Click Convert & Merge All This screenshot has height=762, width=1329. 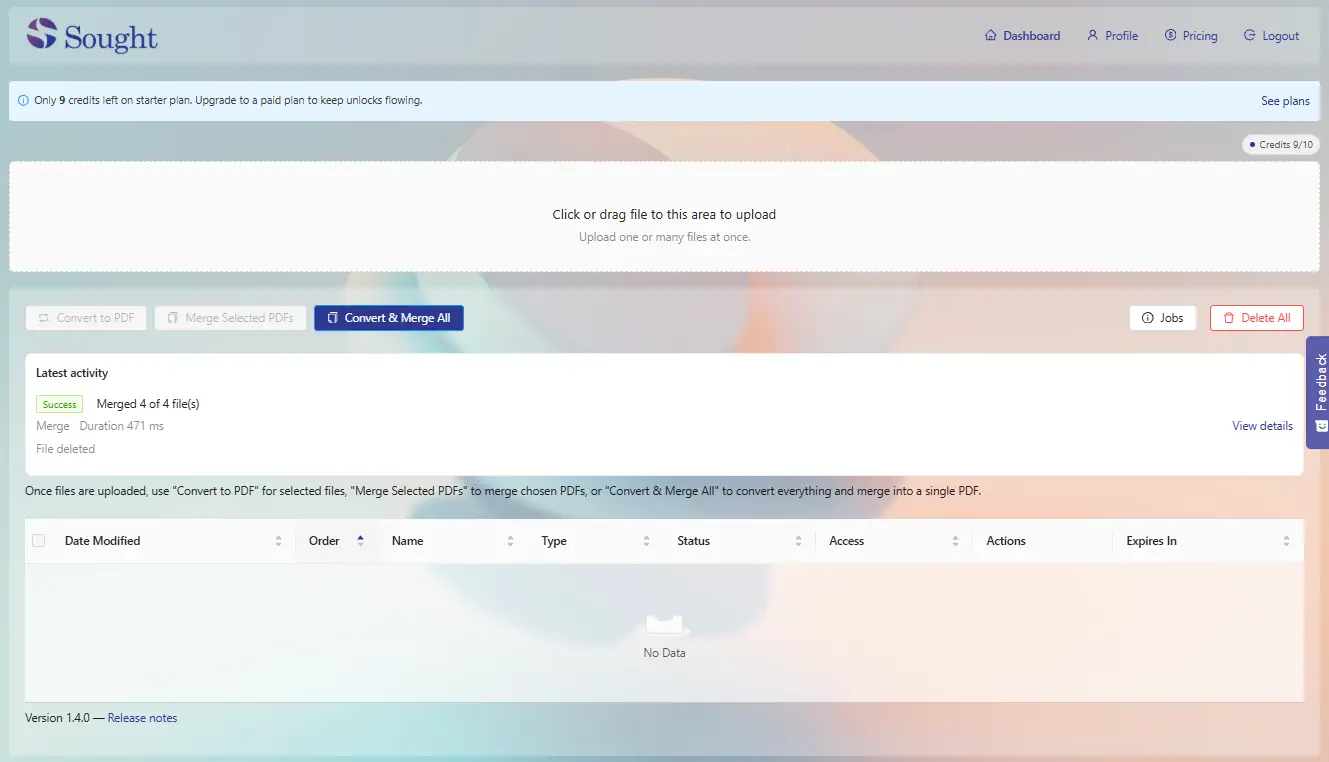pos(389,318)
